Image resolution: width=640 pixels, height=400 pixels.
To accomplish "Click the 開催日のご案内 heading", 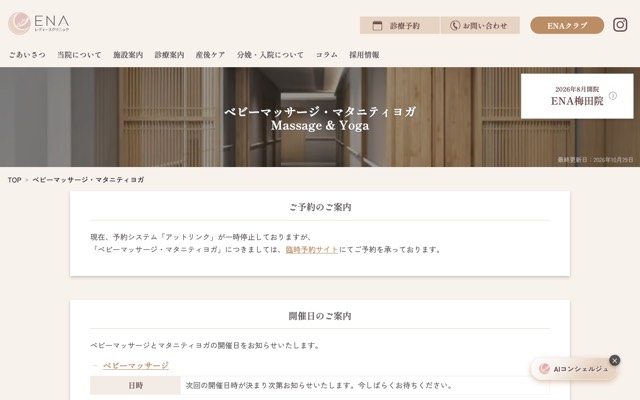I will (x=320, y=316).
